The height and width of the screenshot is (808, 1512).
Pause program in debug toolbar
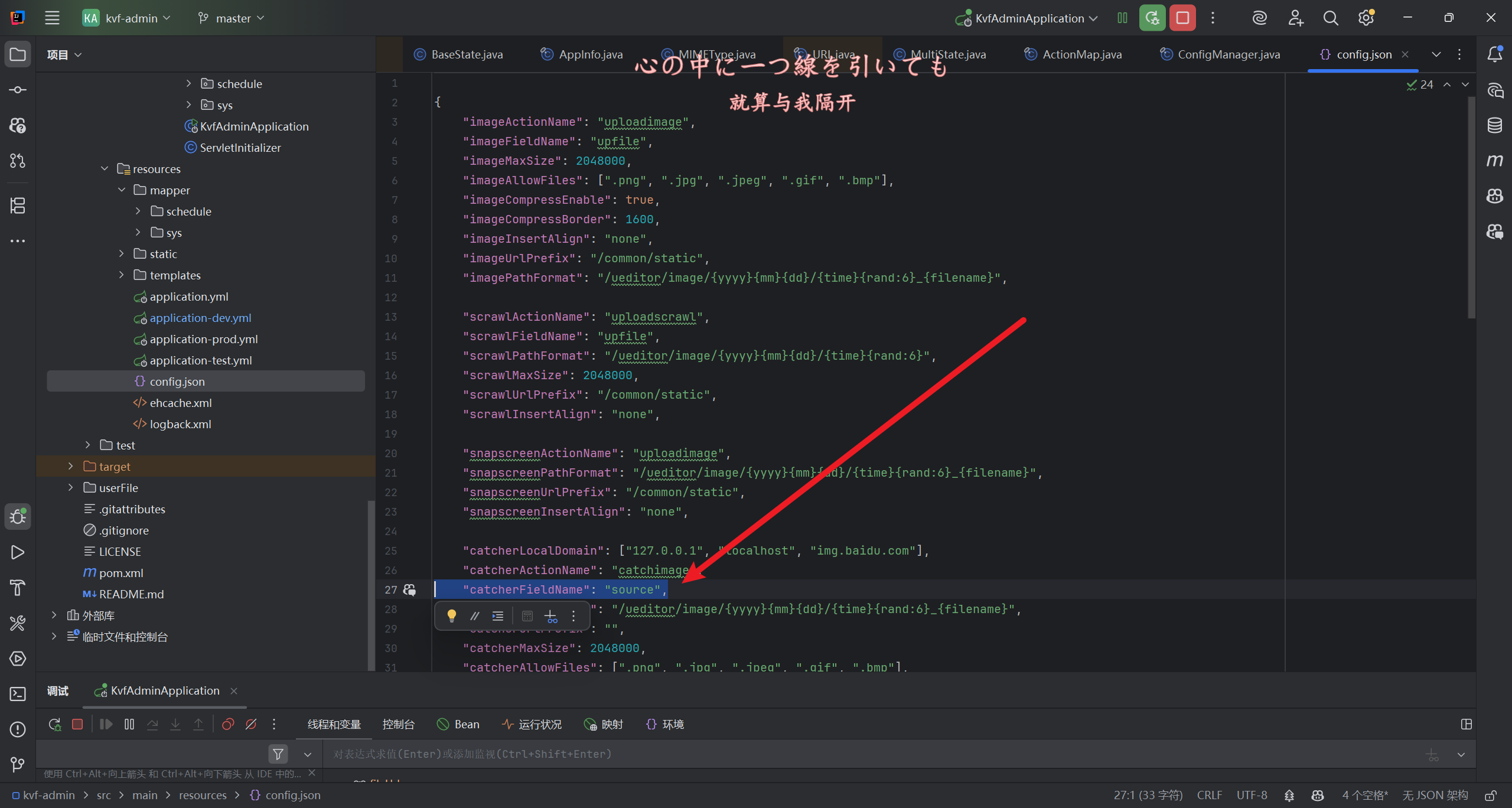pyautogui.click(x=129, y=724)
